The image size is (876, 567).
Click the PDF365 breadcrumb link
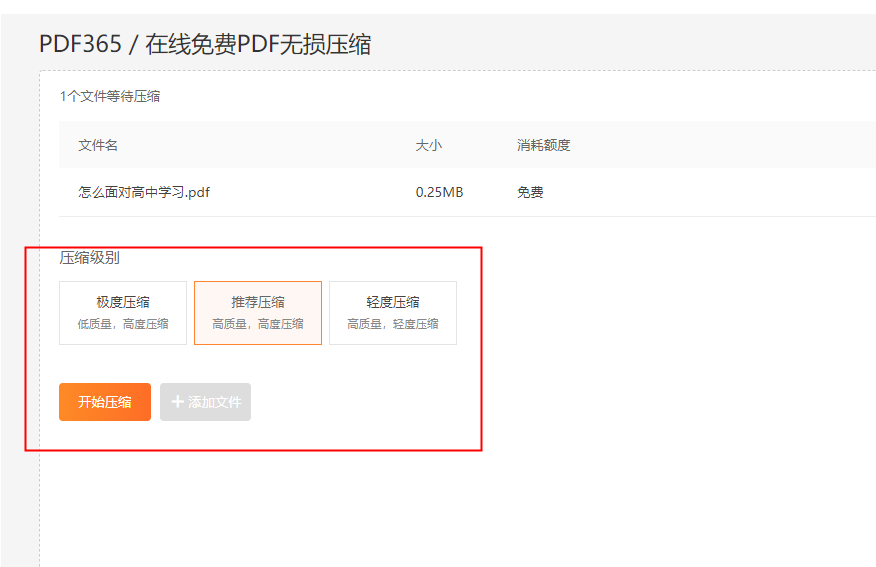[80, 44]
